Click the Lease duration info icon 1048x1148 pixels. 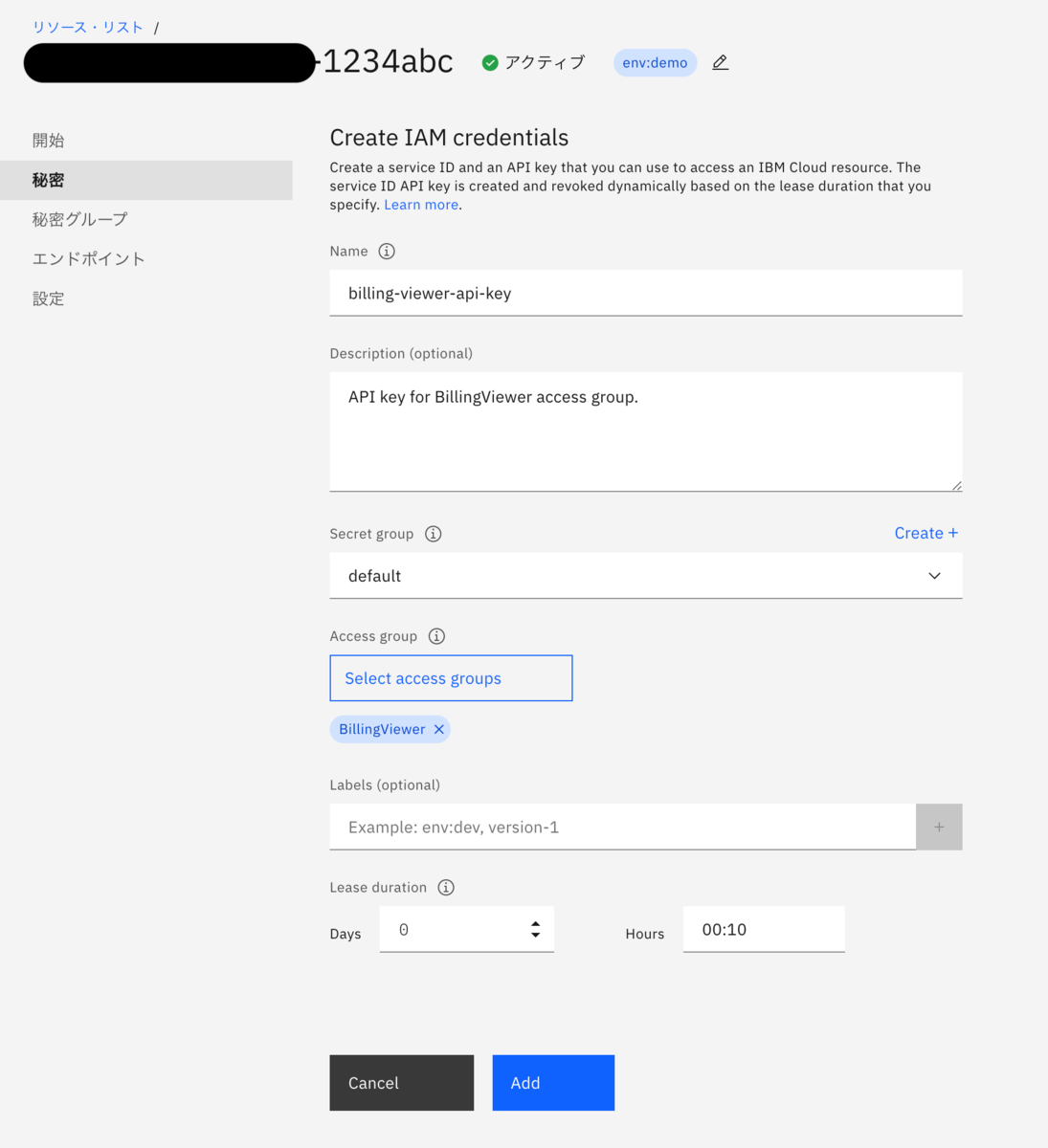click(x=445, y=887)
